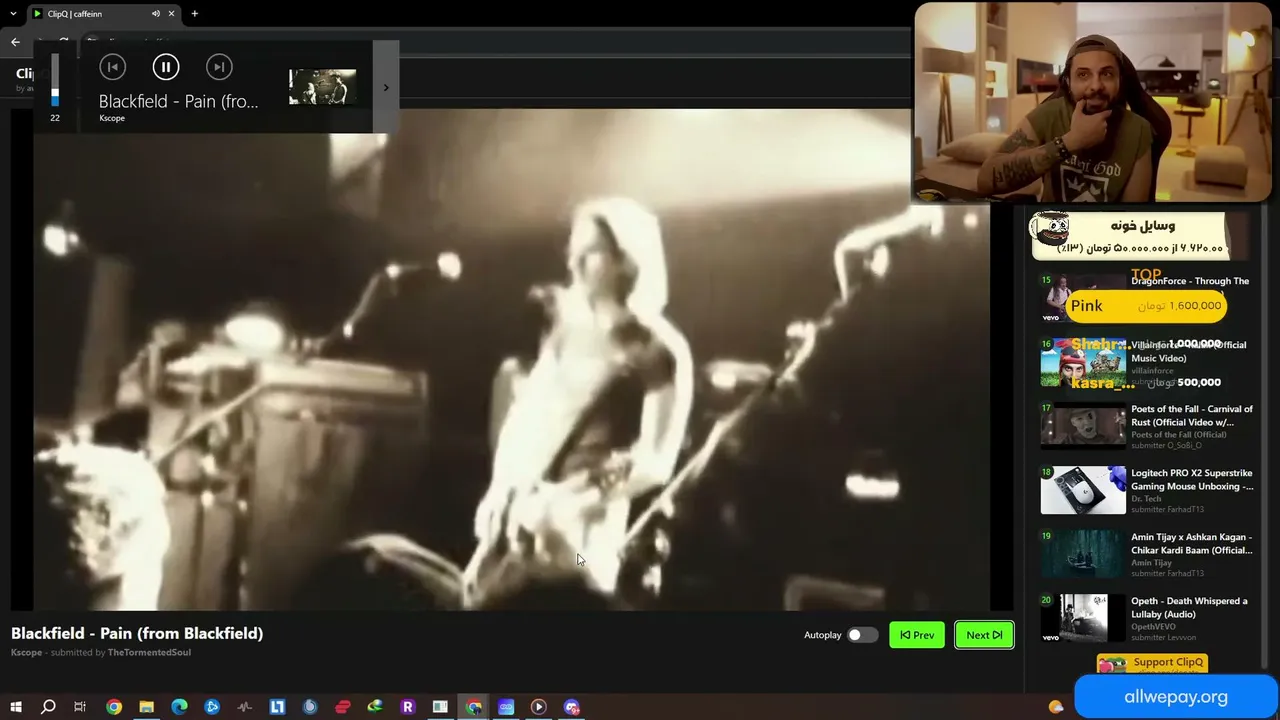Mute the ClipQ browser tab audio
1280x720 pixels.
[156, 14]
